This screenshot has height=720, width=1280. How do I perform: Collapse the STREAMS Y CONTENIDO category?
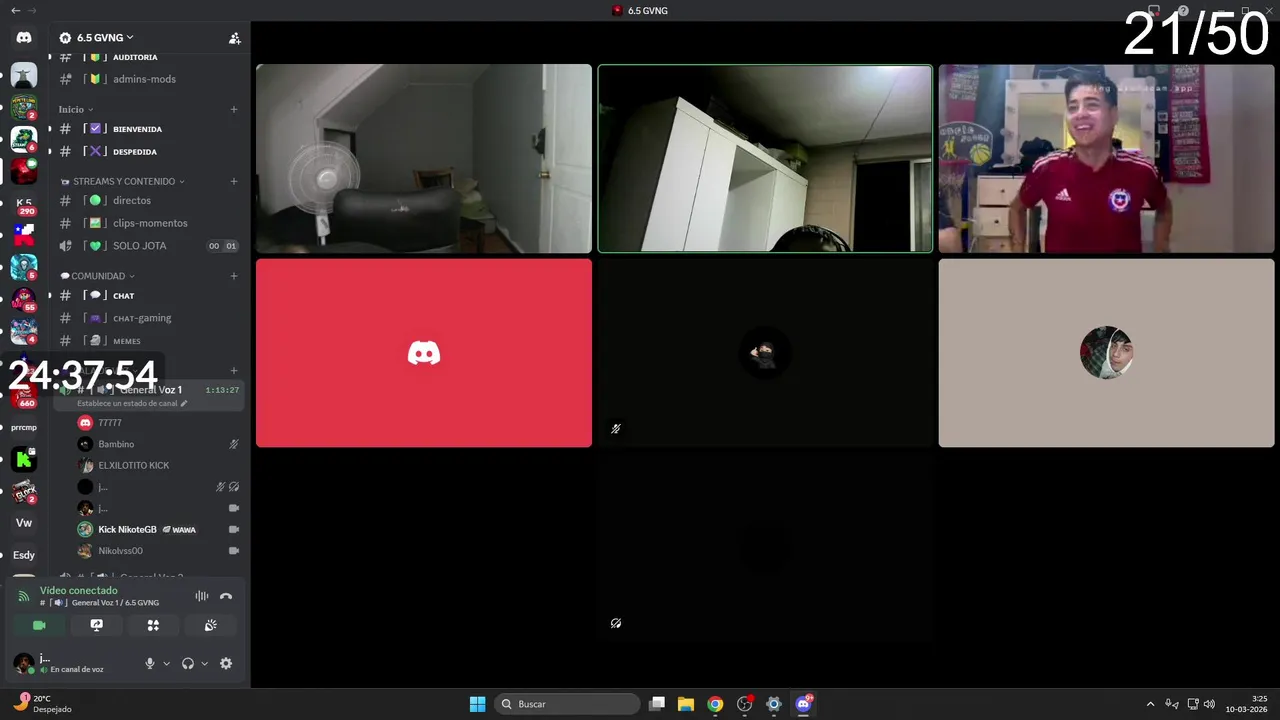click(x=123, y=181)
